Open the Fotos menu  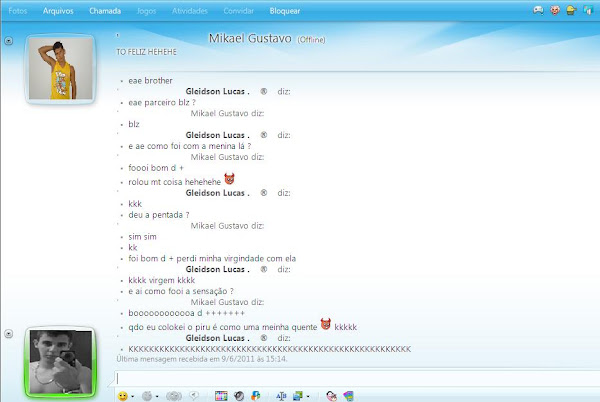click(x=18, y=11)
